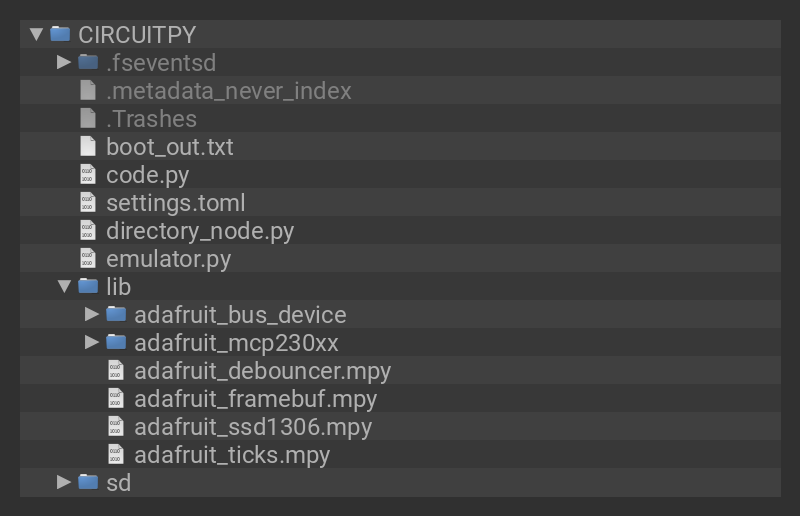
Task: Select the .metadata_never_index file name
Action: [x=229, y=91]
